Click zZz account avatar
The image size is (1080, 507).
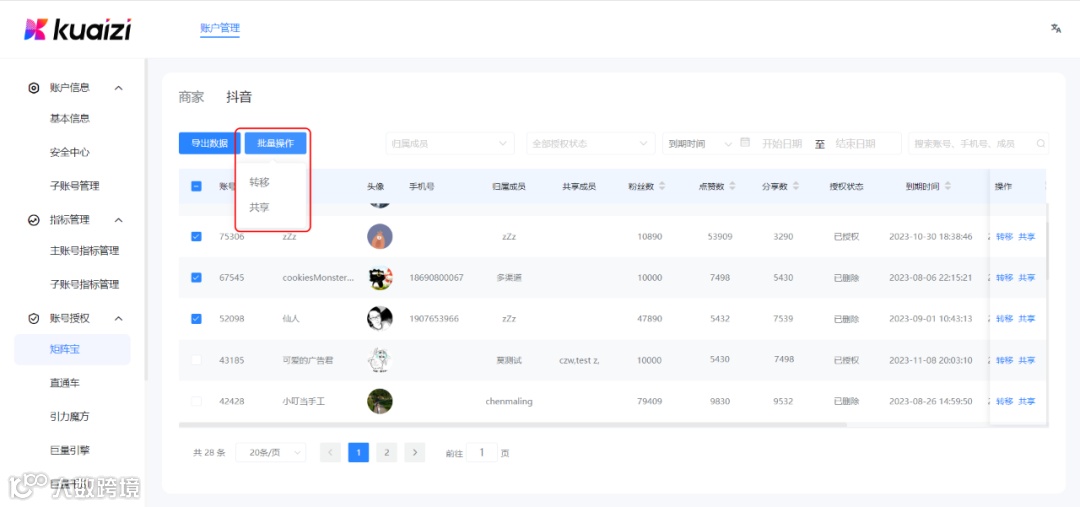click(x=380, y=236)
